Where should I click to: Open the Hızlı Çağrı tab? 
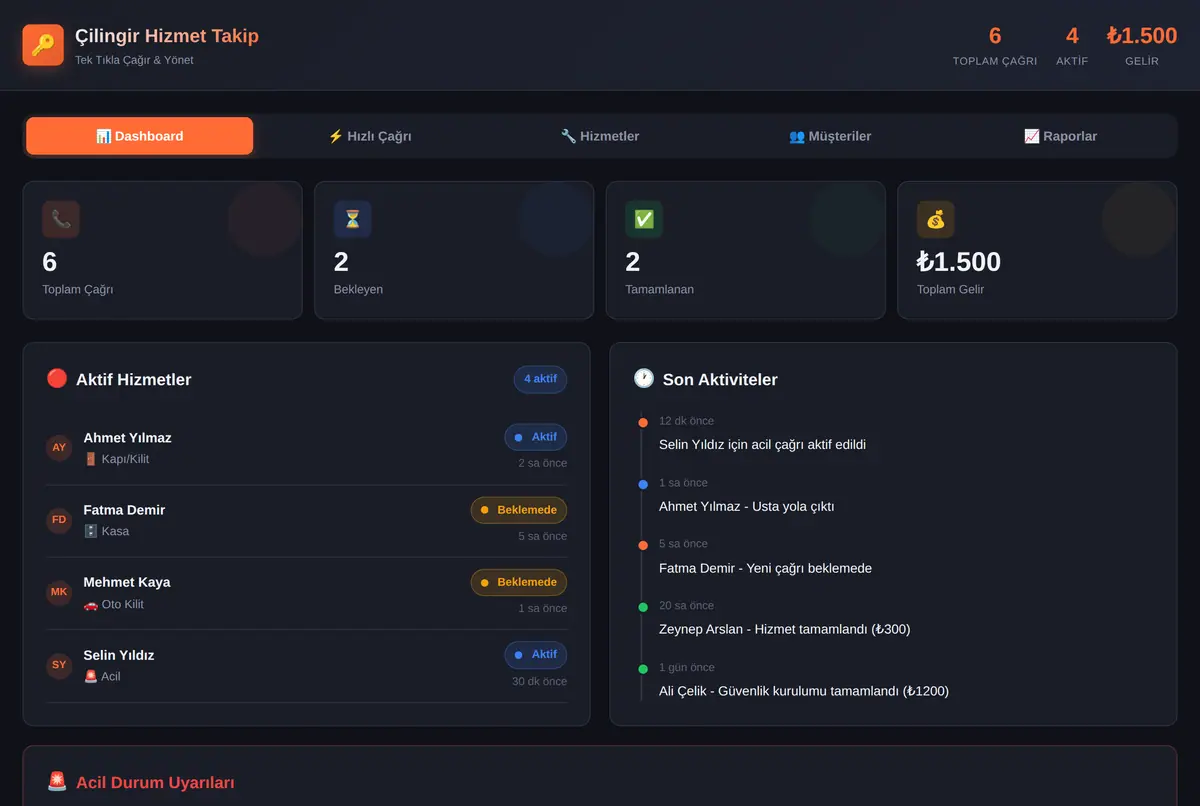coord(370,136)
